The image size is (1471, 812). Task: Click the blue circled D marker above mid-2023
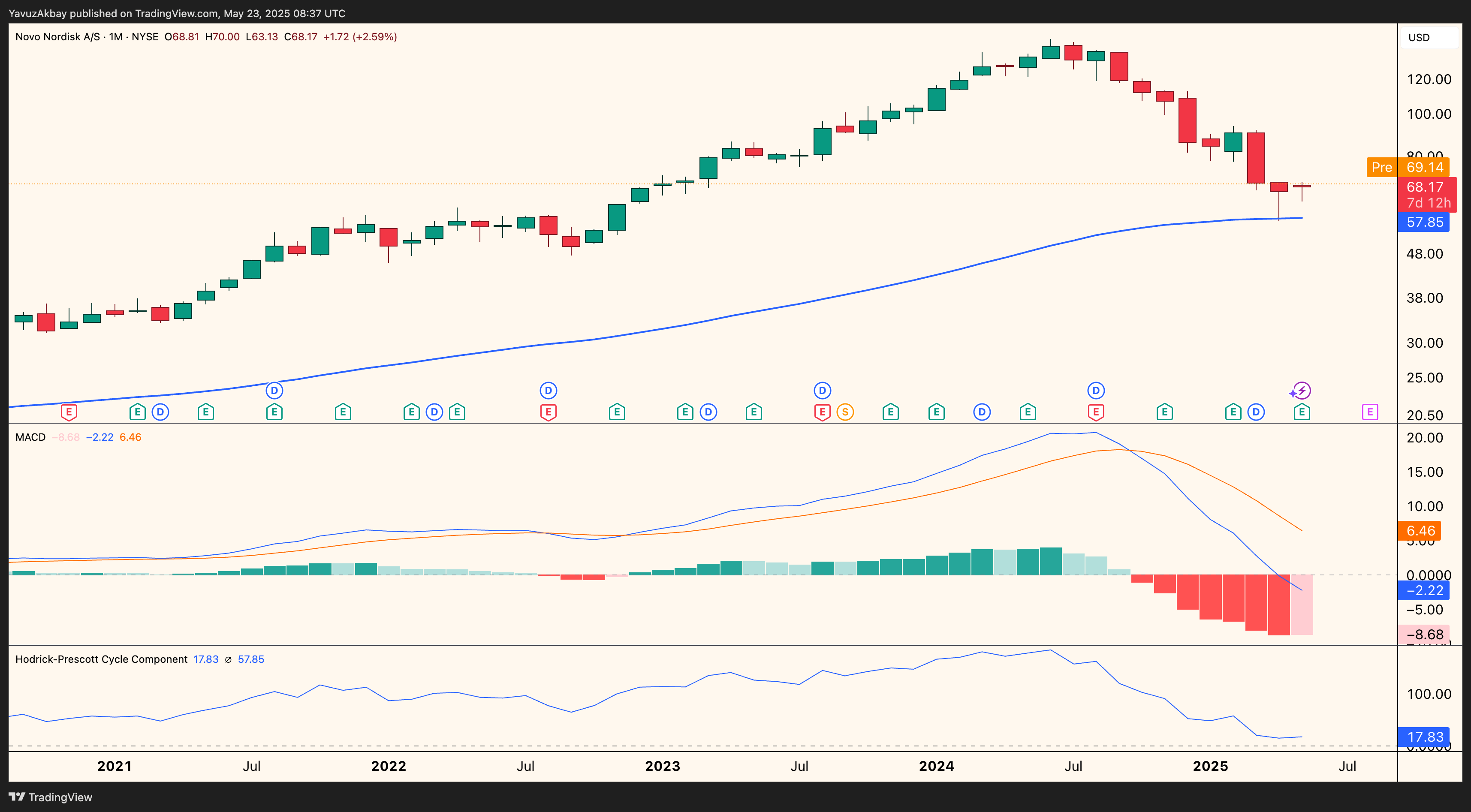click(x=821, y=391)
